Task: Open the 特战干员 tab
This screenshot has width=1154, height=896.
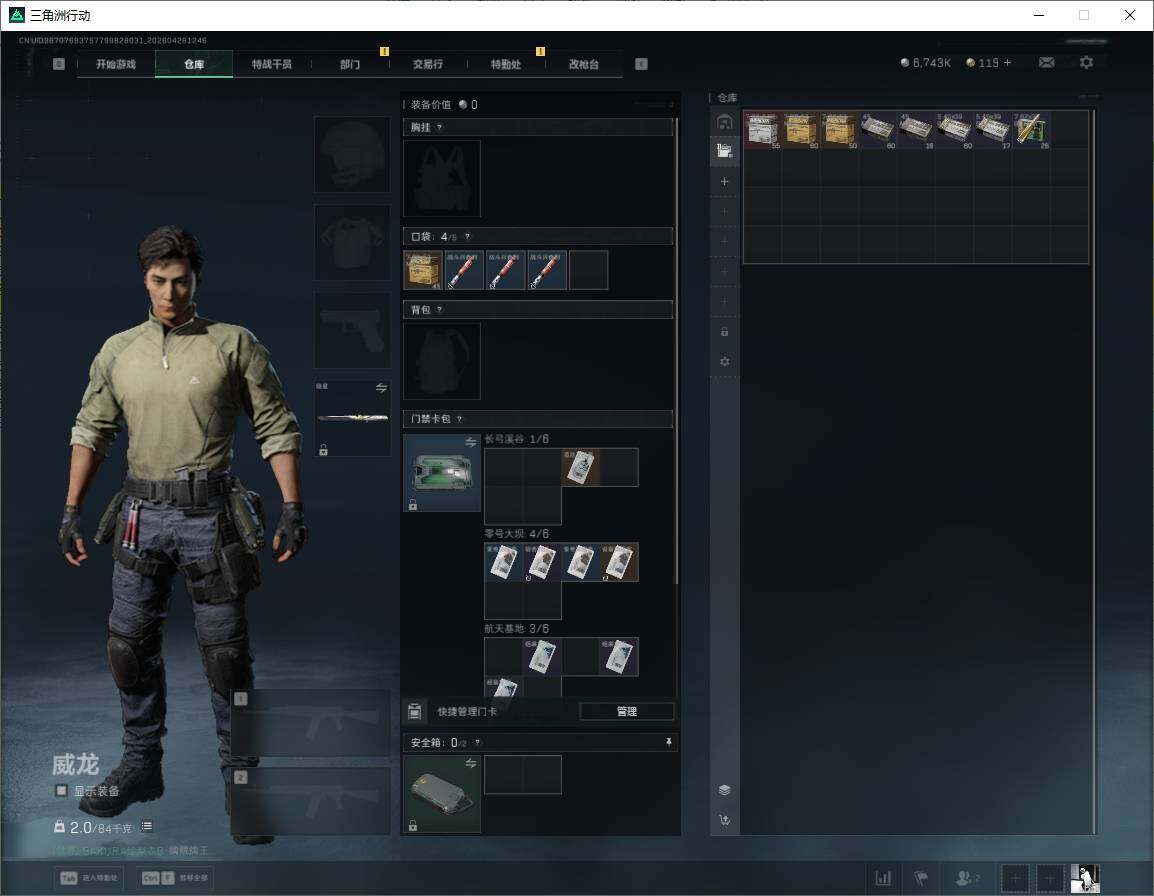Action: (x=272, y=64)
